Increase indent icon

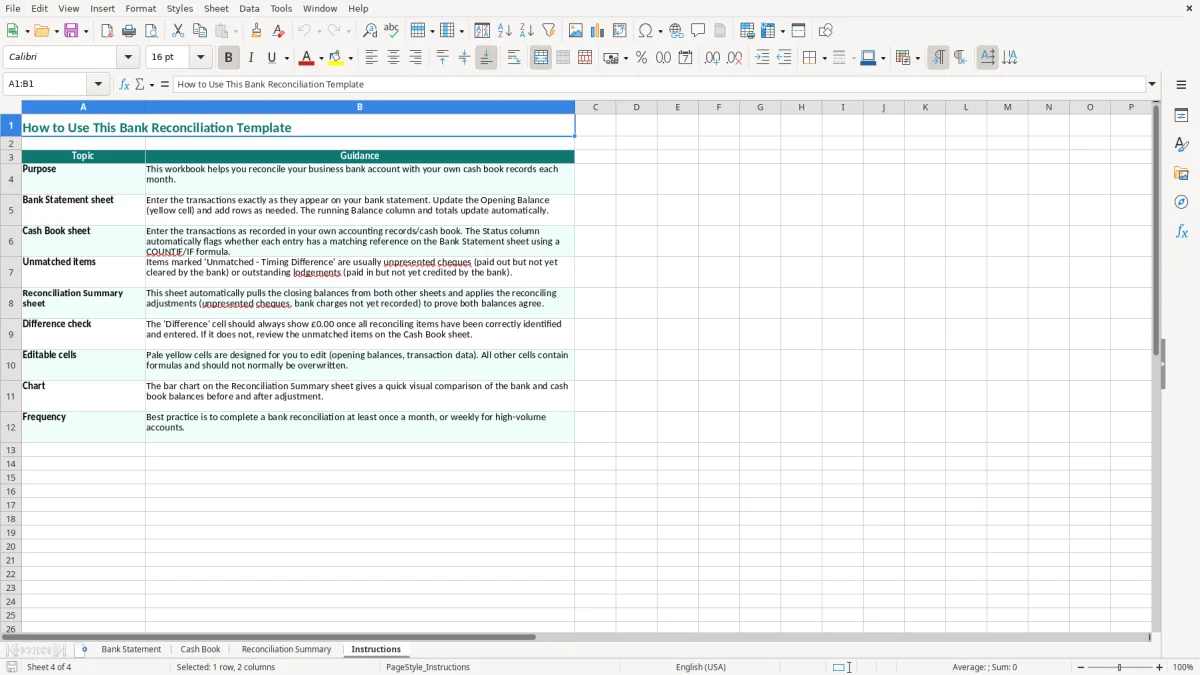(762, 58)
